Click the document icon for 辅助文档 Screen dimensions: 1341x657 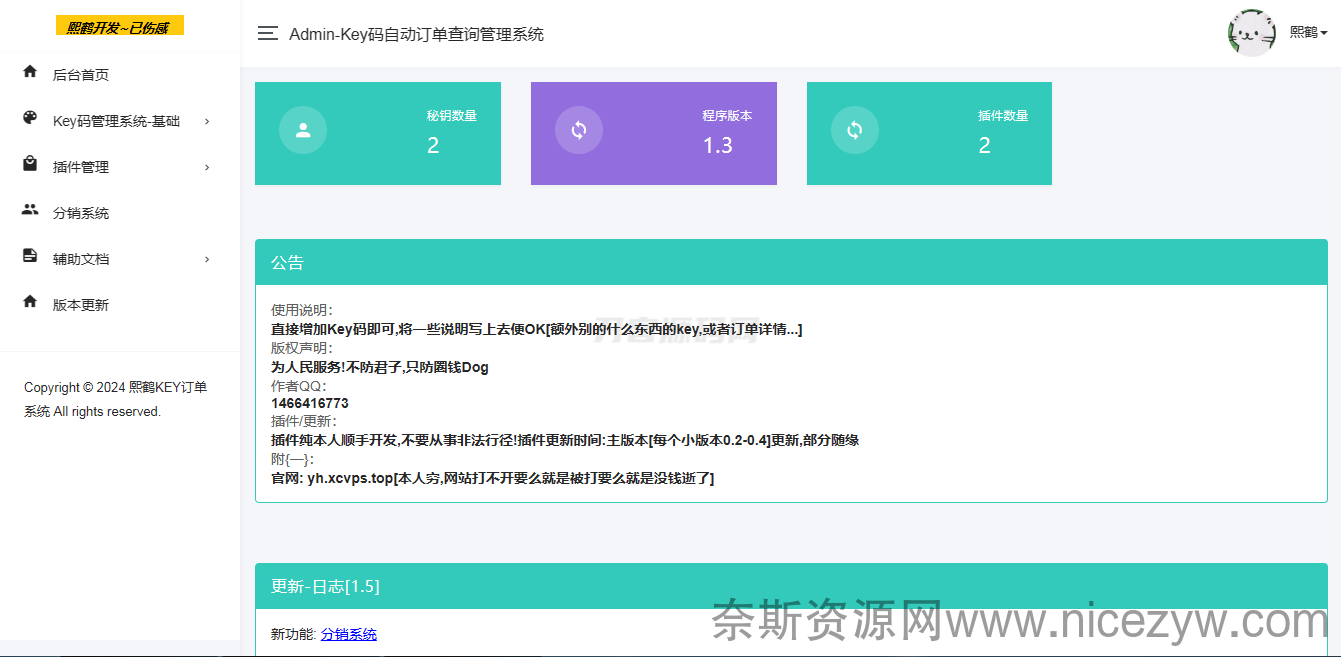click(30, 256)
